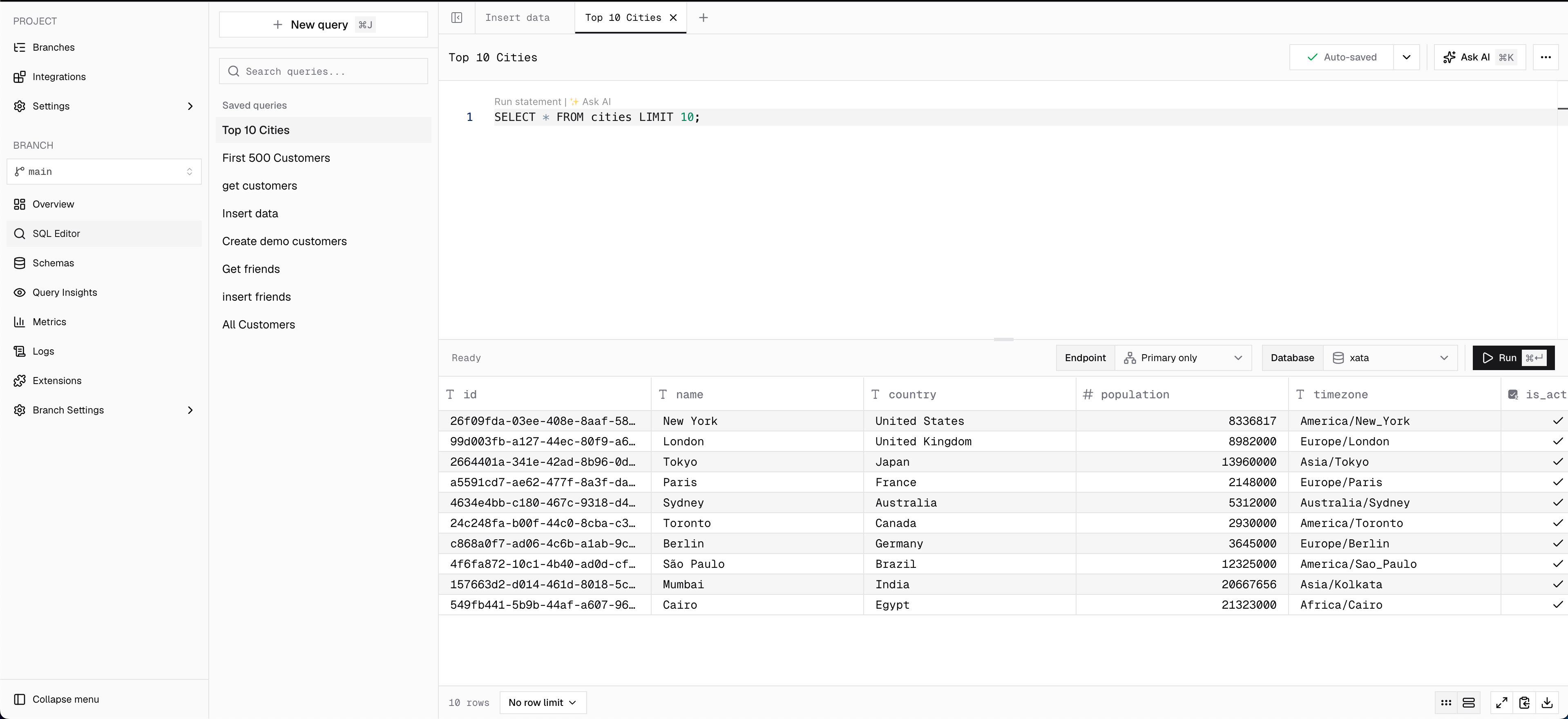The image size is (1568, 719).
Task: Click the inline Ask AI link in editor
Action: [590, 102]
